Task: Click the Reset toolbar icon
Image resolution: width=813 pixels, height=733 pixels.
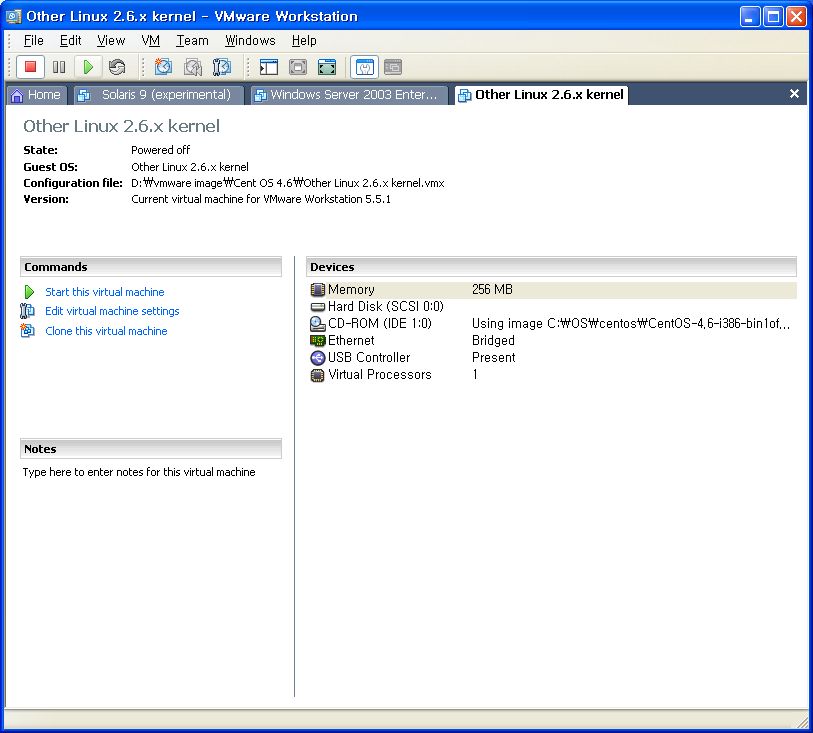Action: 117,67
